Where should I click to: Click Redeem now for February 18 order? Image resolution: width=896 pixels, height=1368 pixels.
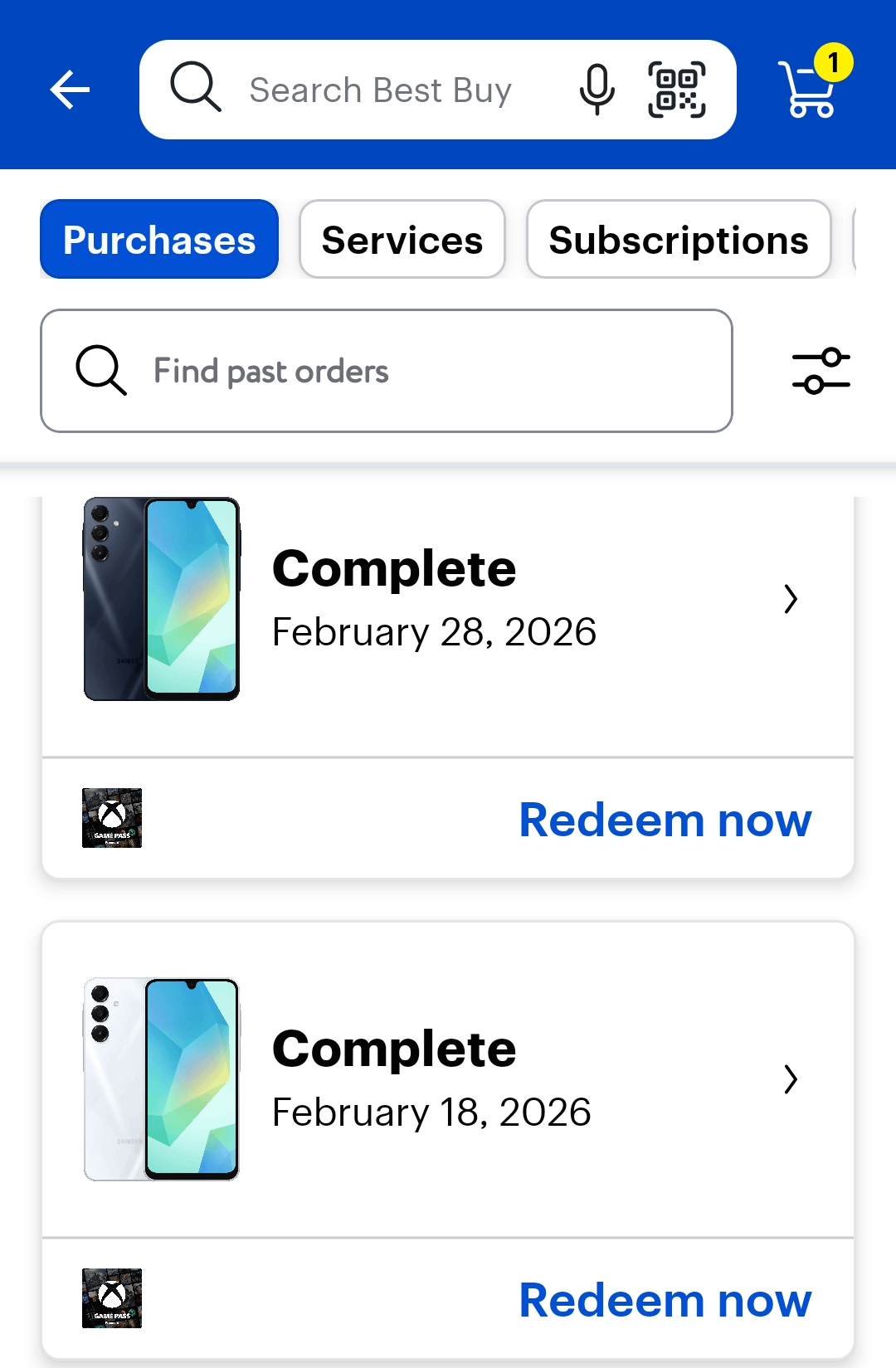pyautogui.click(x=665, y=1300)
